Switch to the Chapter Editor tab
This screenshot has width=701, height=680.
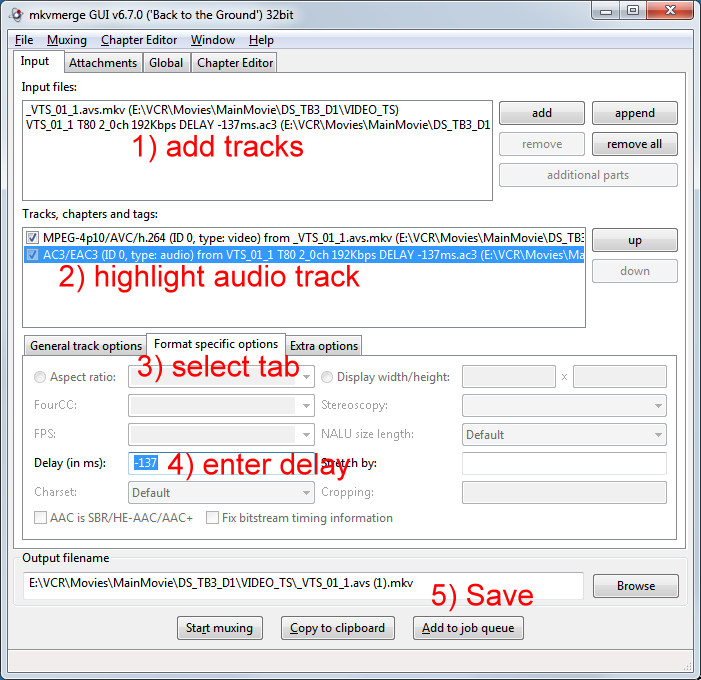tap(235, 63)
